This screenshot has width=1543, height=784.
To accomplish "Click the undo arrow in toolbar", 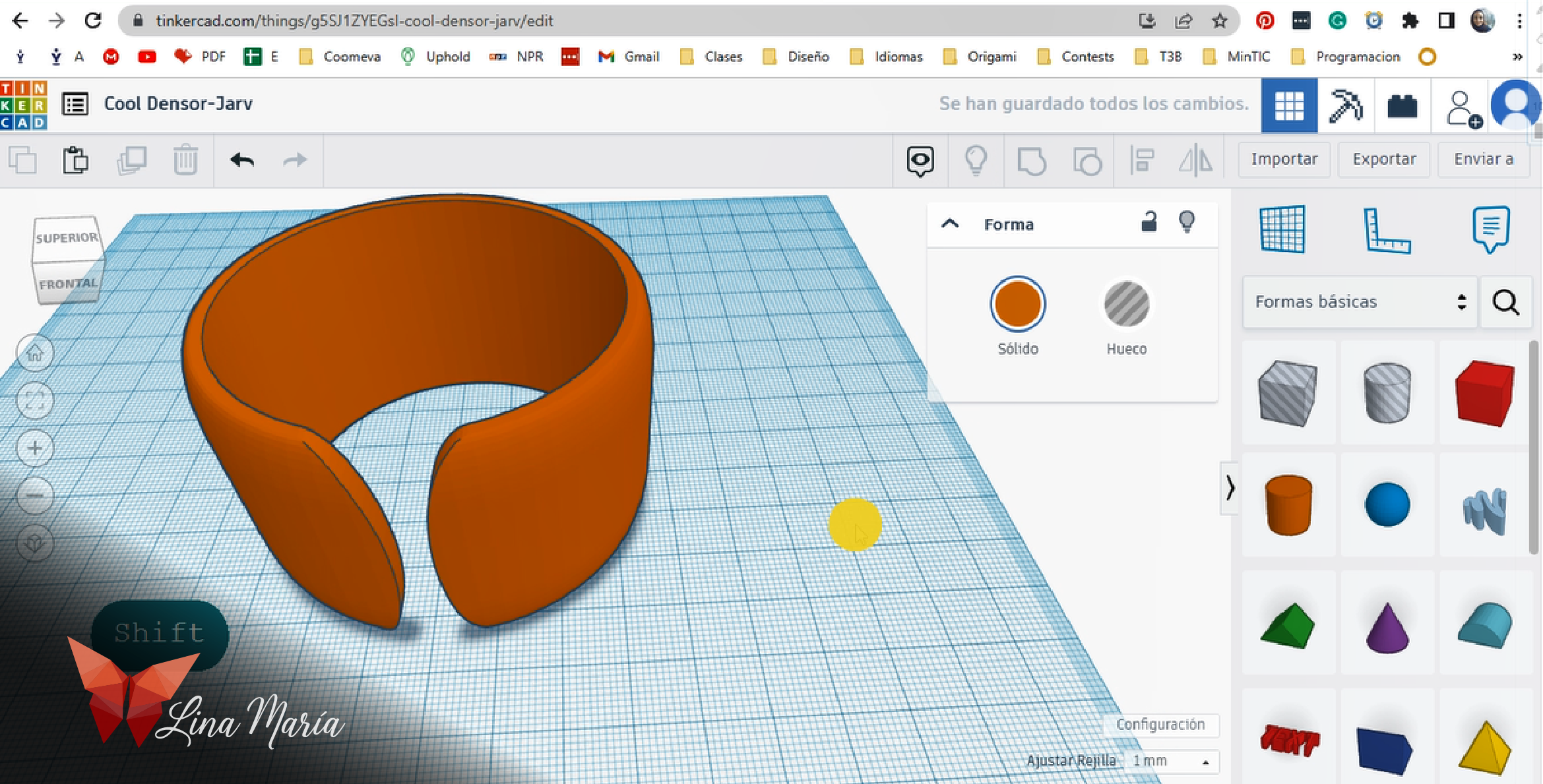I will pyautogui.click(x=242, y=160).
